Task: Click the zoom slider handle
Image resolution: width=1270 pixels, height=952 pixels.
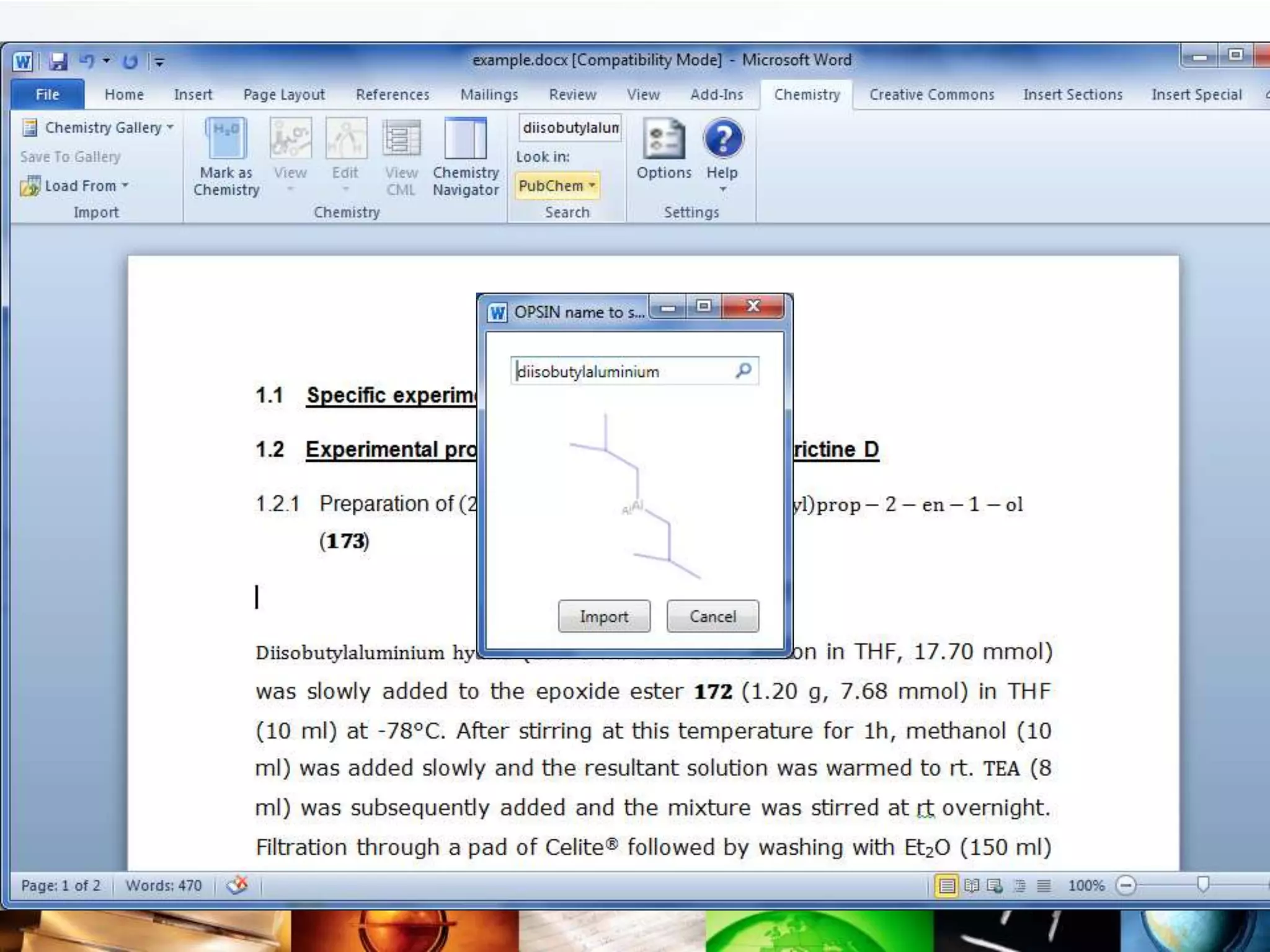Action: [1202, 884]
